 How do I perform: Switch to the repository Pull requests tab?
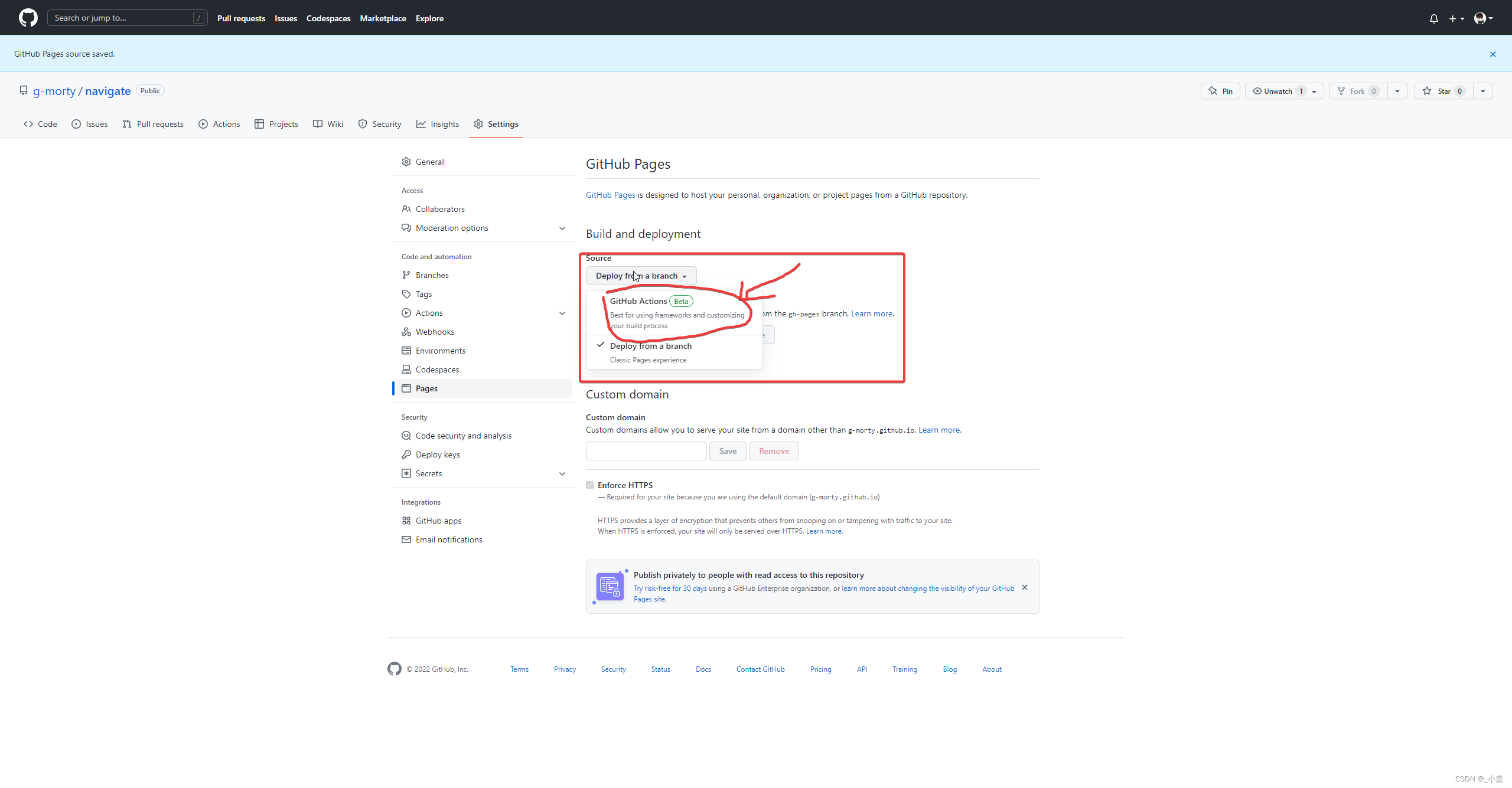[x=153, y=124]
